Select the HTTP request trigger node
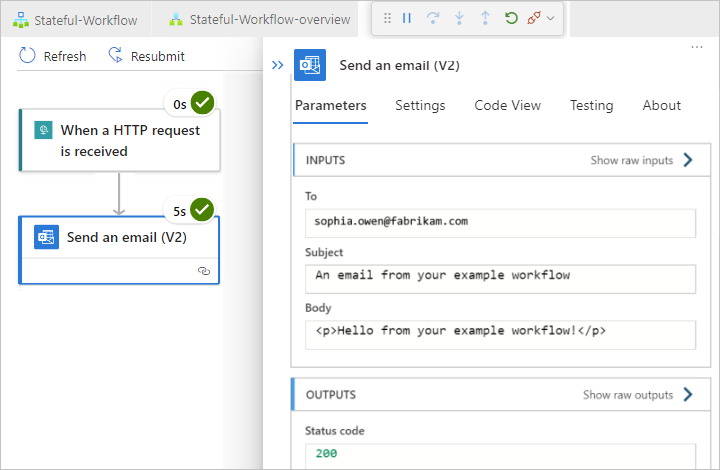Screen dimensions: 720x470 (x=119, y=141)
